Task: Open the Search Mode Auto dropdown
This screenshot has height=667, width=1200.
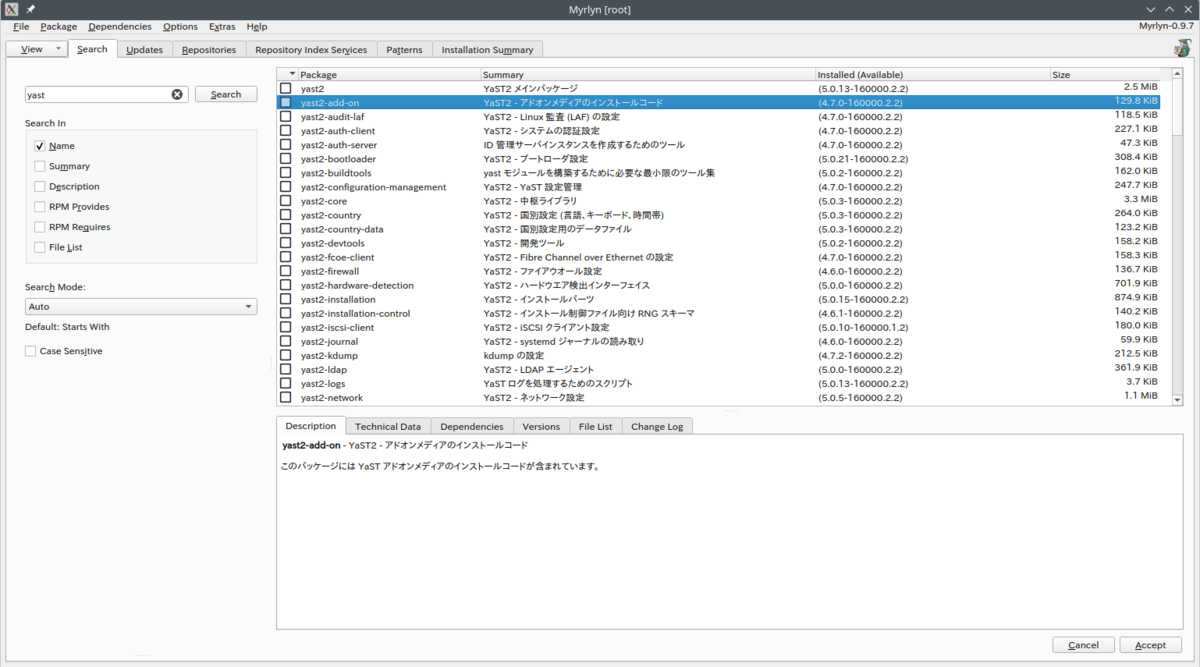Action: coord(141,307)
